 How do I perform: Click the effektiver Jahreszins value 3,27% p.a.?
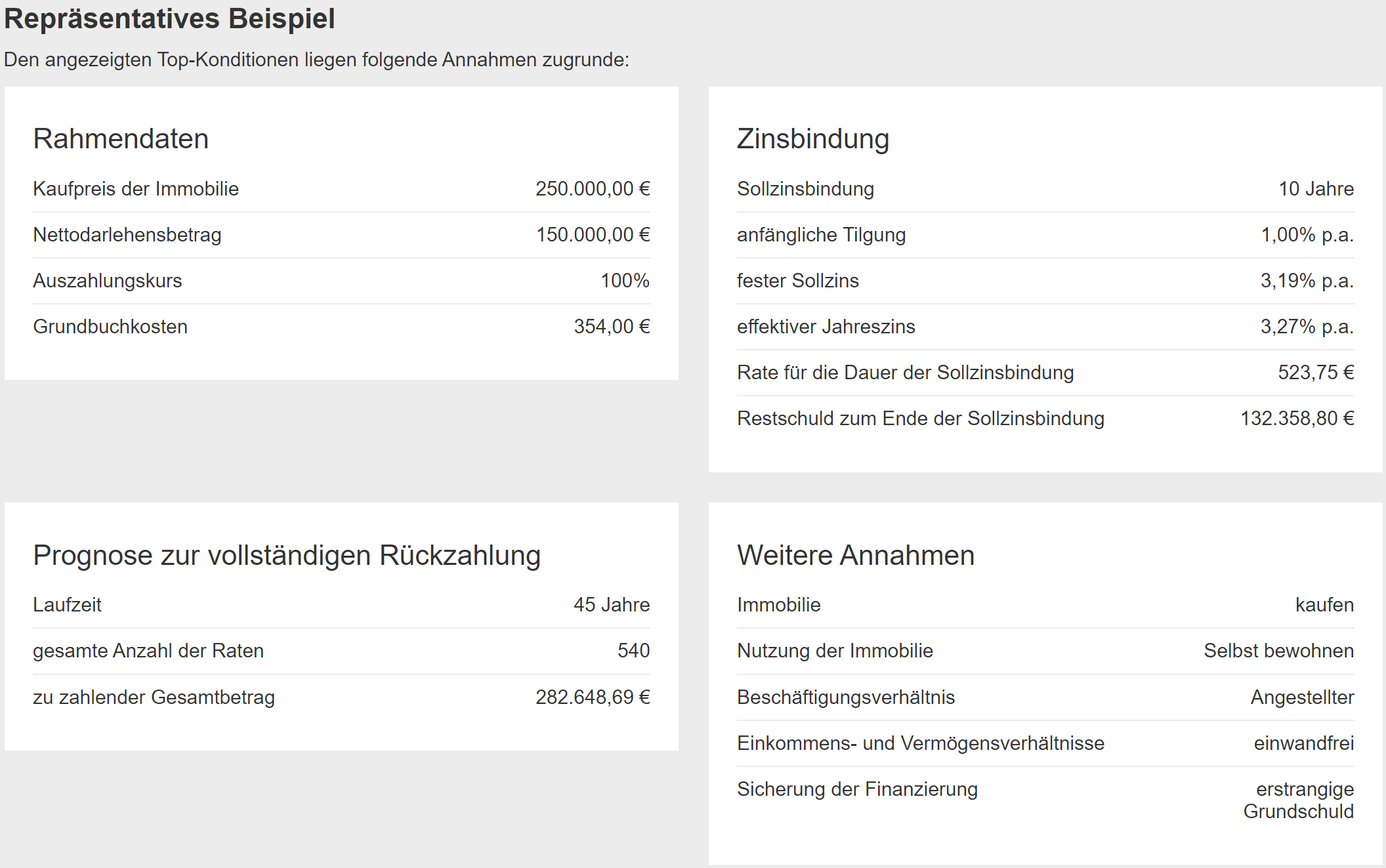tap(1307, 327)
